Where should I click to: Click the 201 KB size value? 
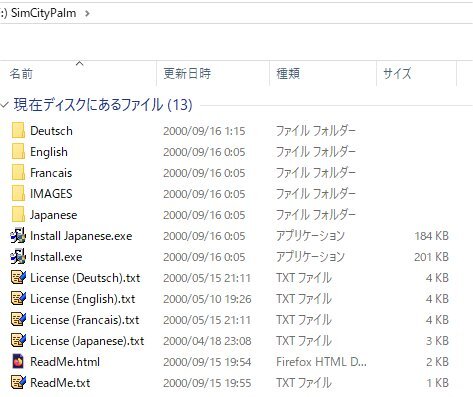[x=431, y=257]
